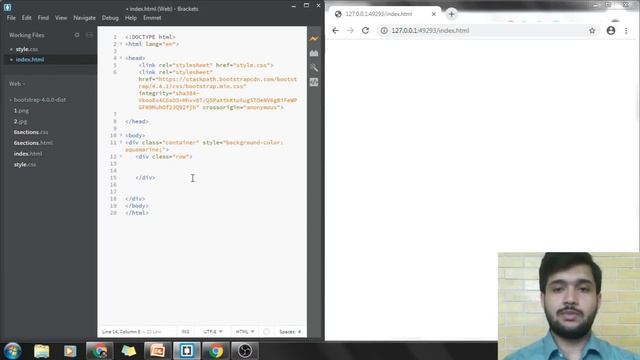
Task: Open 6sections.html in project tree
Action: click(x=33, y=143)
